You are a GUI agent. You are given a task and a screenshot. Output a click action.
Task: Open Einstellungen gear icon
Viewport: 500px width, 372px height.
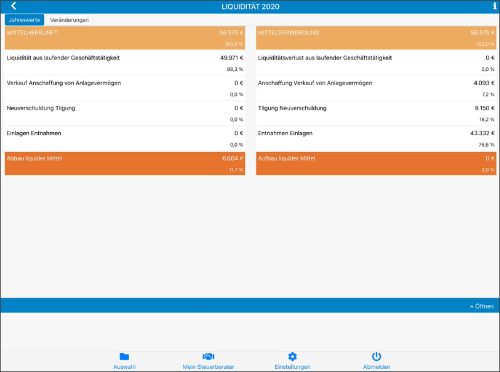(x=292, y=356)
